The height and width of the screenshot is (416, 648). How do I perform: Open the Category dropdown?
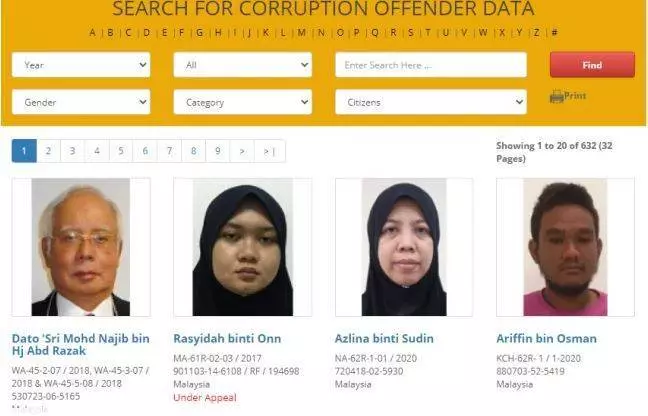(243, 102)
